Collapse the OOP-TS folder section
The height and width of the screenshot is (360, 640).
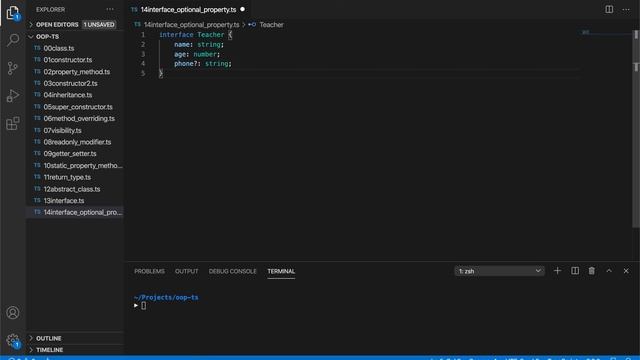point(75,37)
